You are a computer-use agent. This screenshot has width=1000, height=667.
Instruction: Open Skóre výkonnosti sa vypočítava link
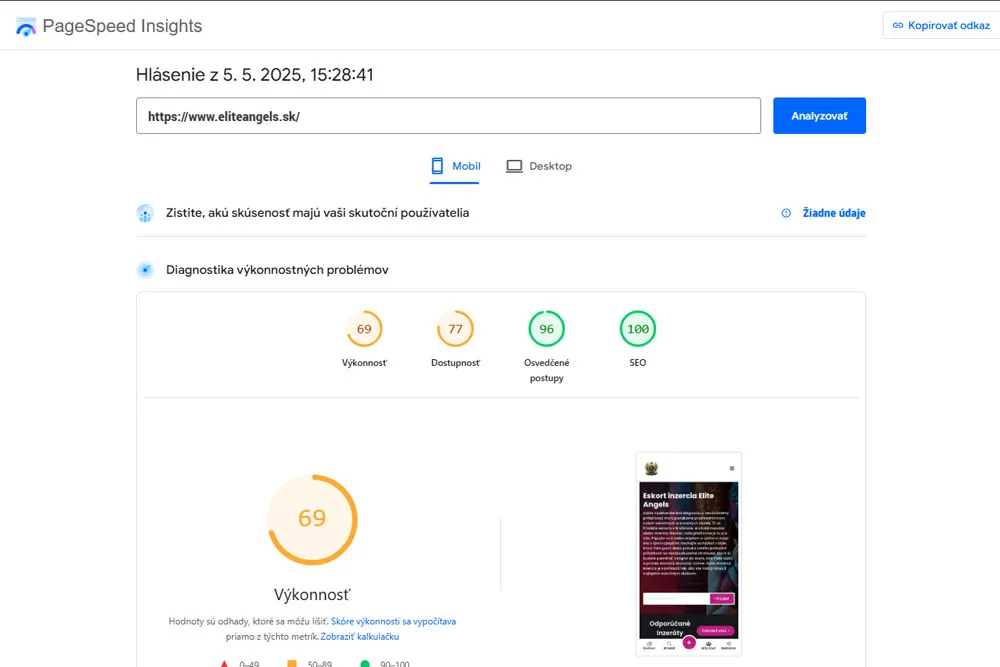393,621
